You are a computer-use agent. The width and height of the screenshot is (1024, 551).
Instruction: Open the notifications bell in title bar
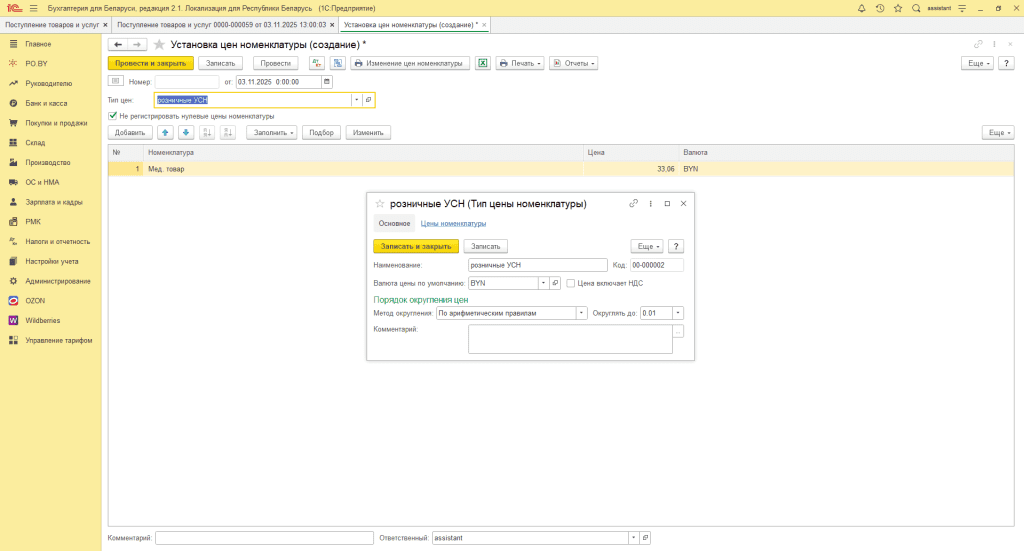[x=863, y=8]
